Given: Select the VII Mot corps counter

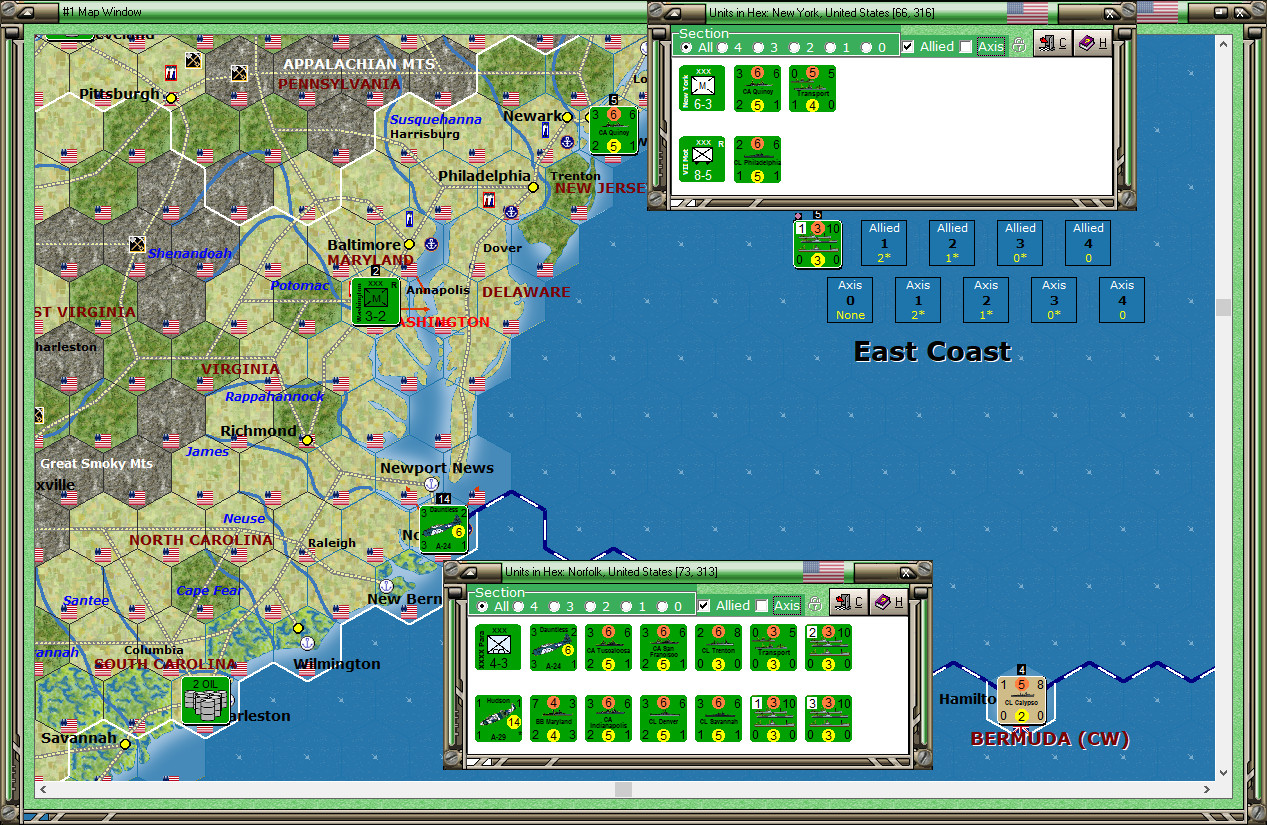Looking at the screenshot, I should [702, 159].
